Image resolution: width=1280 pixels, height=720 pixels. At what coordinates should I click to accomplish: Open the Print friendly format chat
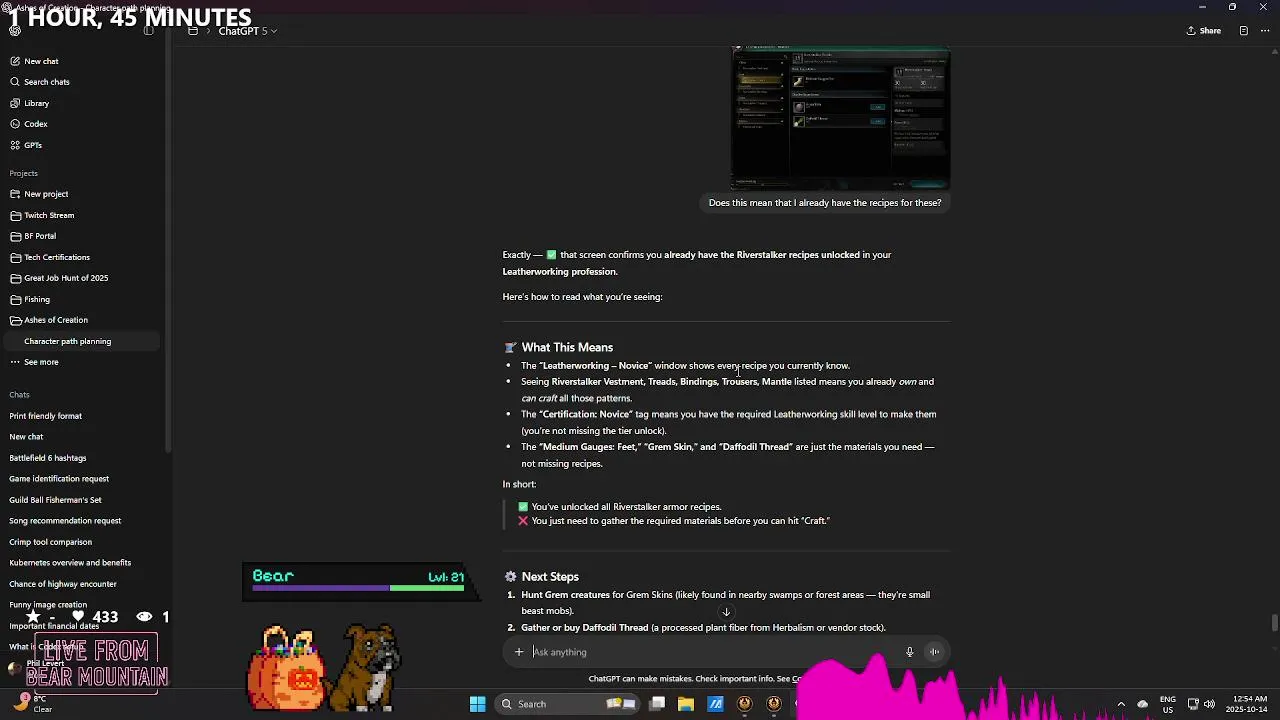coord(46,416)
